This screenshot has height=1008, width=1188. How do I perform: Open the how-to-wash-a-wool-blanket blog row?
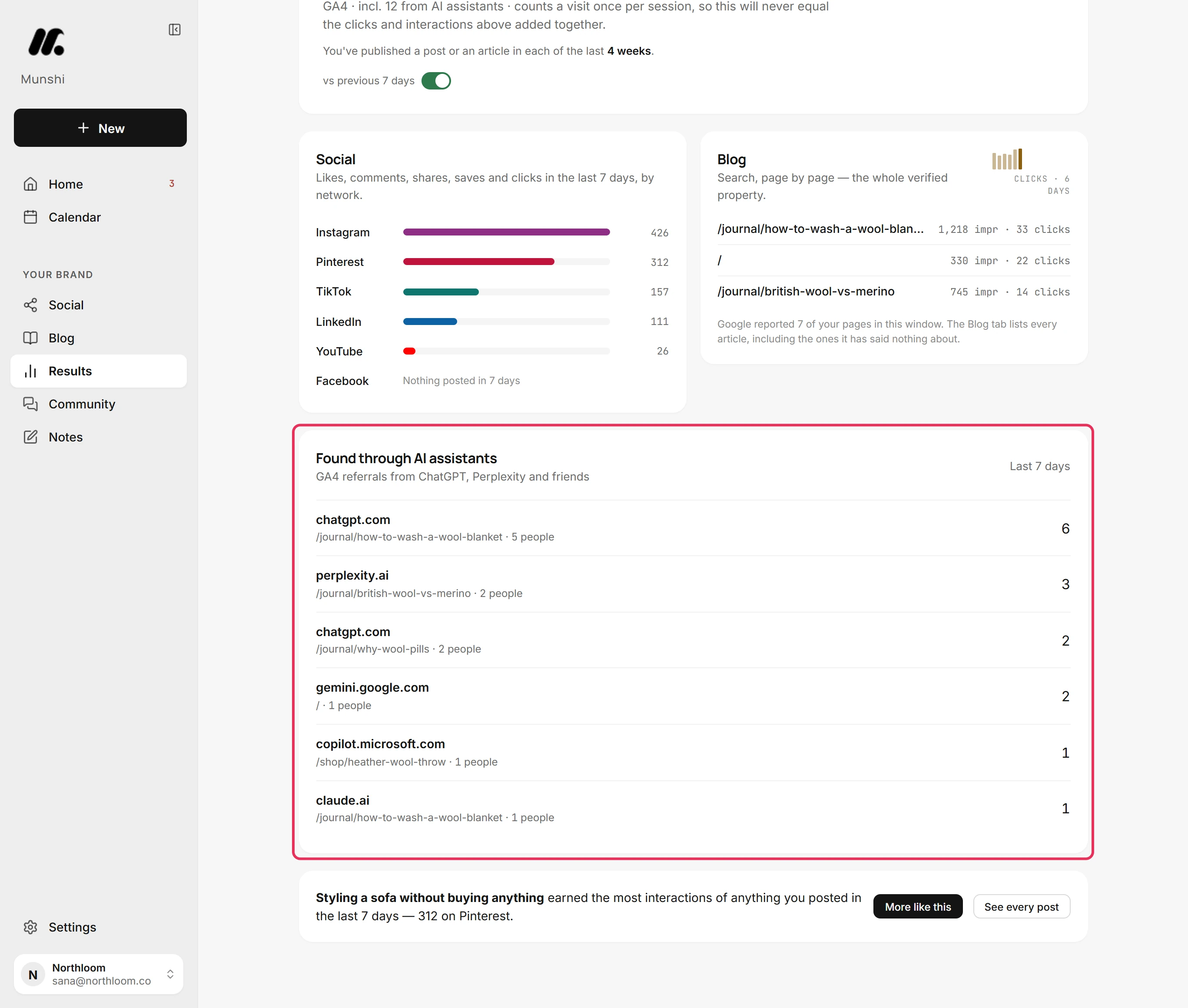coord(893,229)
